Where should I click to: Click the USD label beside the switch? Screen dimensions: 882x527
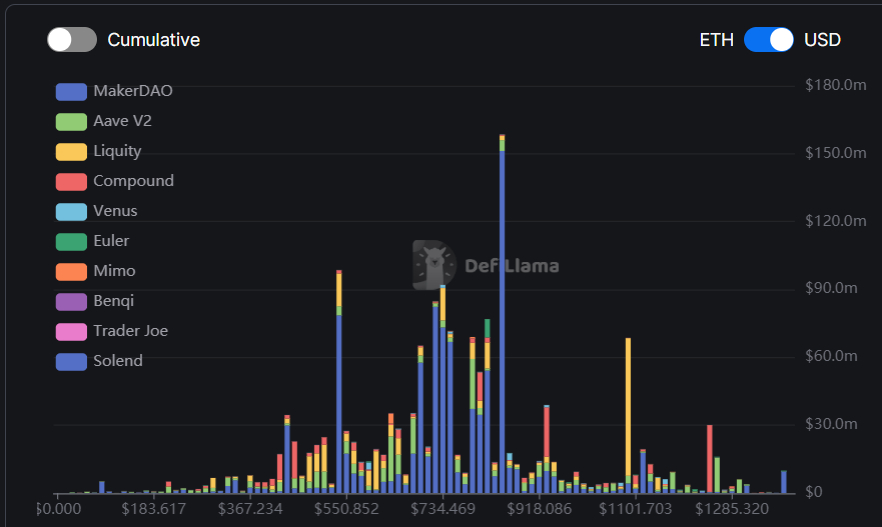coord(822,40)
